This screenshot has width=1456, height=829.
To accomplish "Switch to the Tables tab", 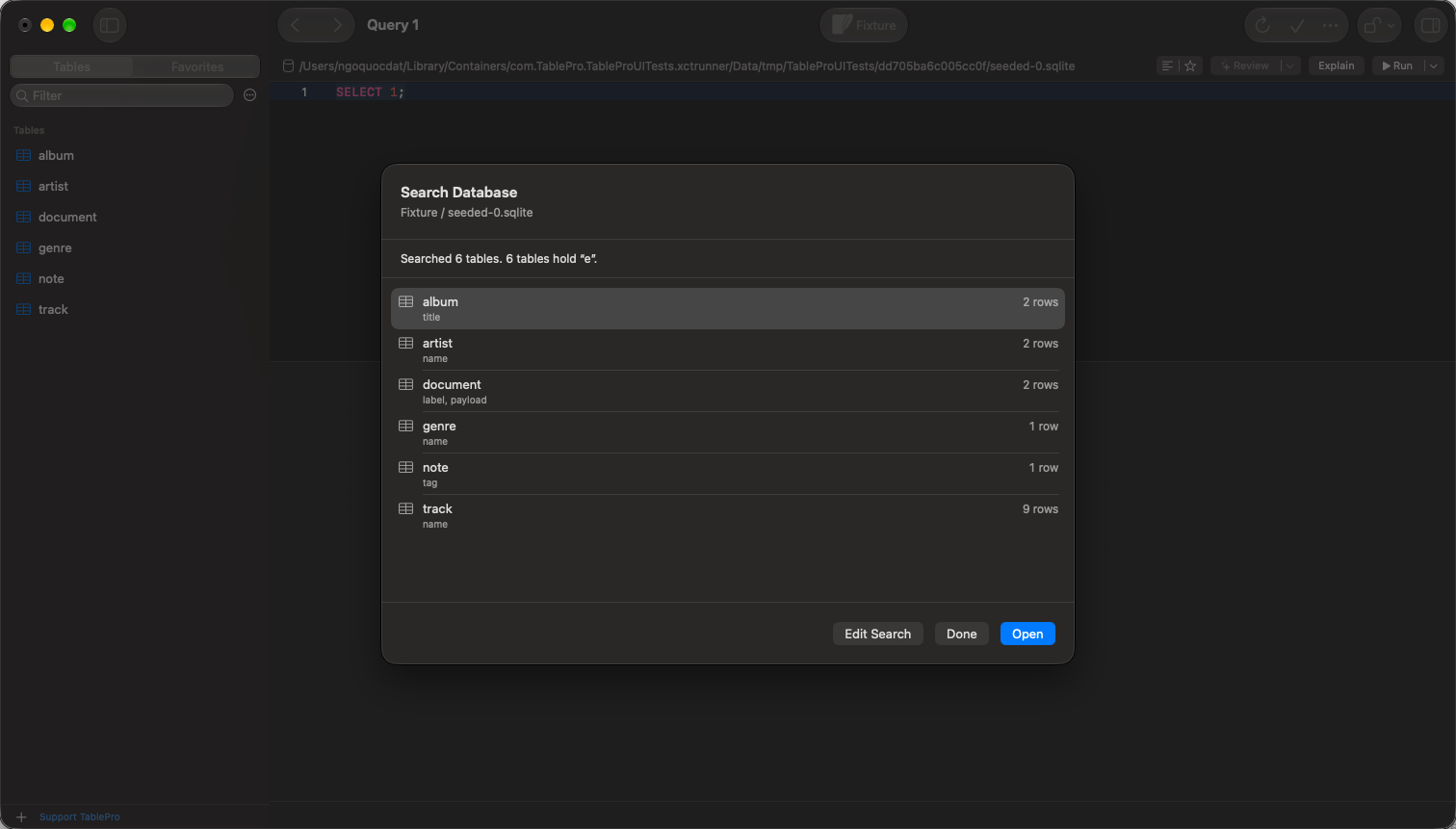I will [72, 66].
